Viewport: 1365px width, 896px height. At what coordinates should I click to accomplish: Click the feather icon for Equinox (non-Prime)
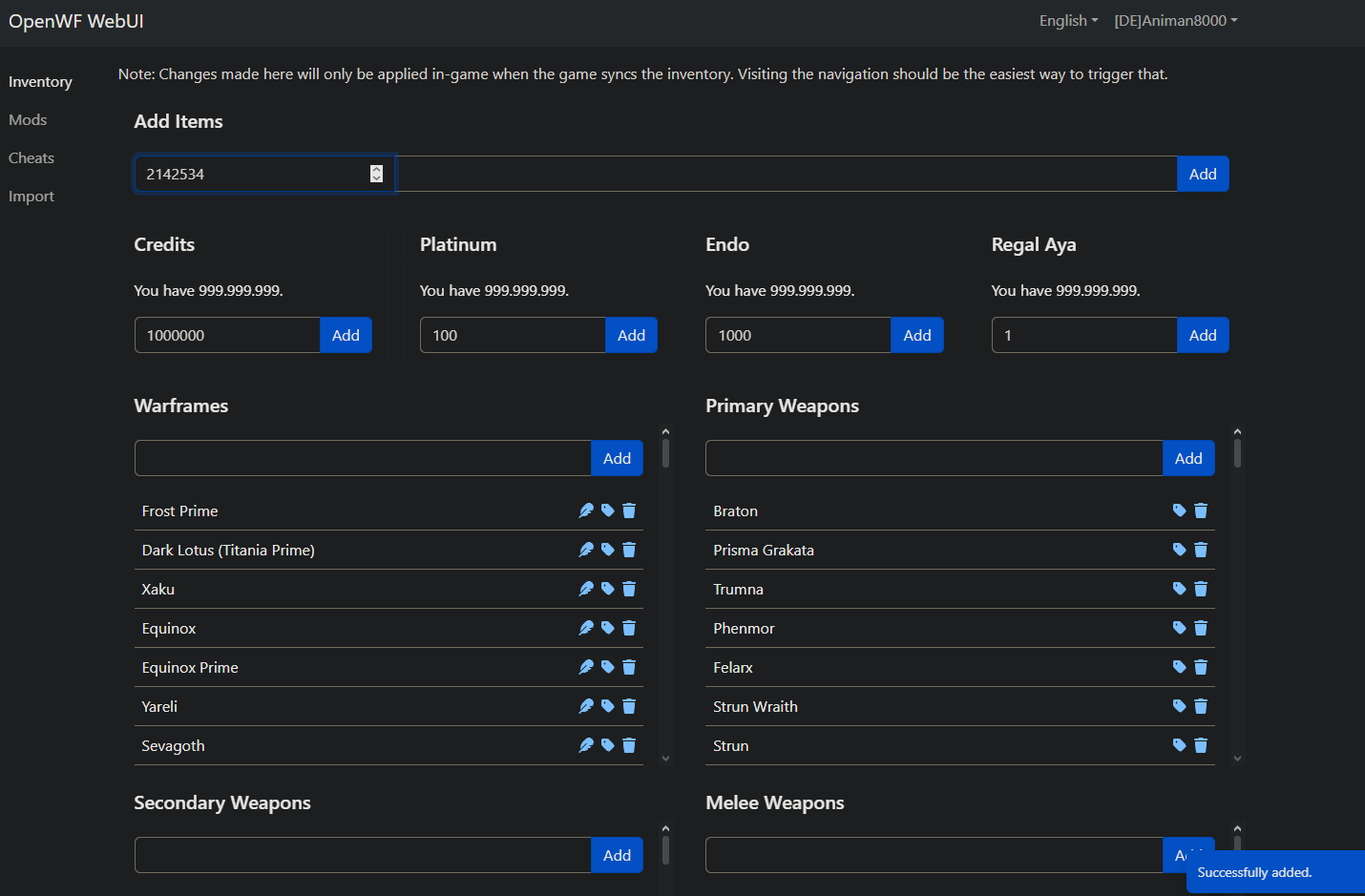click(586, 628)
